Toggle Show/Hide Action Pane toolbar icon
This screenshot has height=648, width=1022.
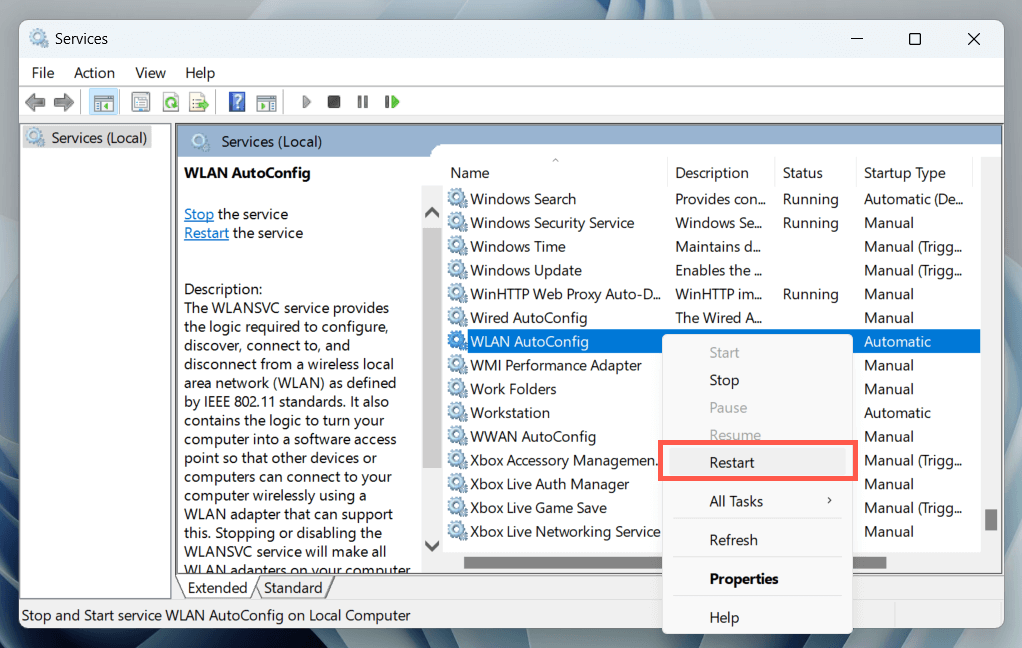267,102
